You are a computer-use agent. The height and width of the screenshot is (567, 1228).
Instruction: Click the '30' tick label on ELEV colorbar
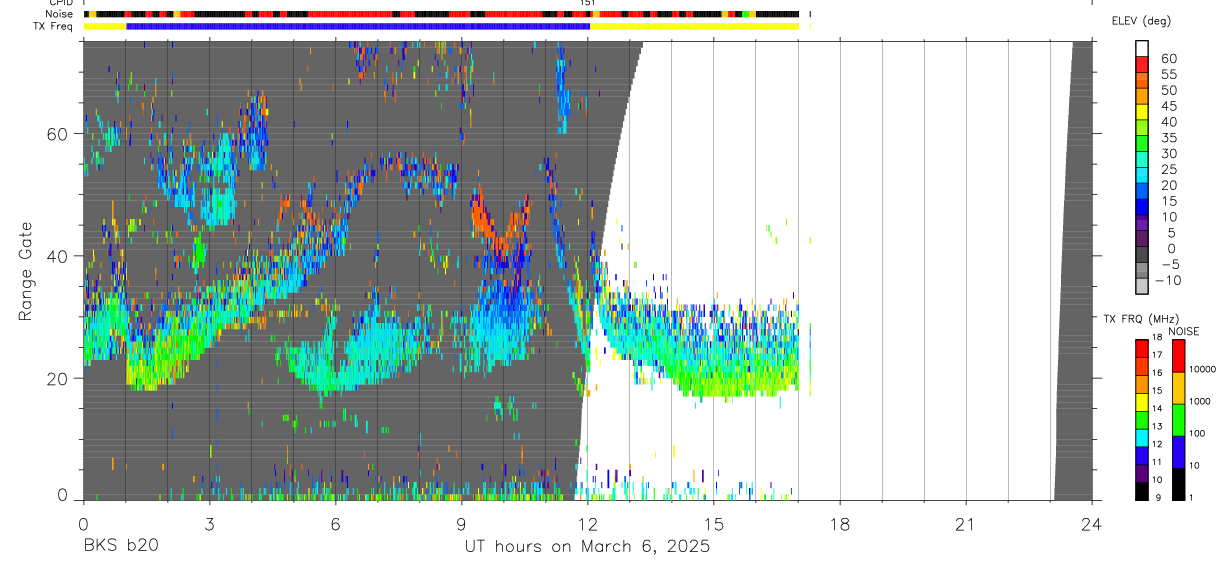tap(1169, 154)
